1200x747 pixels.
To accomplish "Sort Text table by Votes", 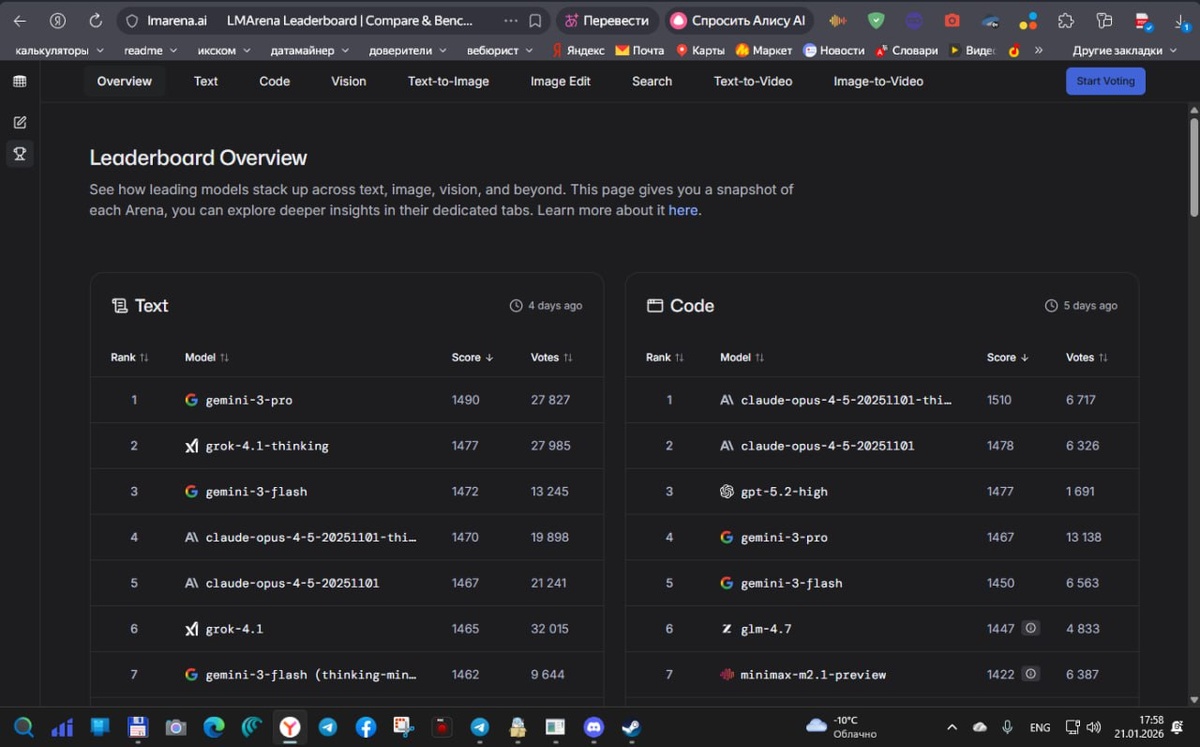I will pyautogui.click(x=552, y=357).
